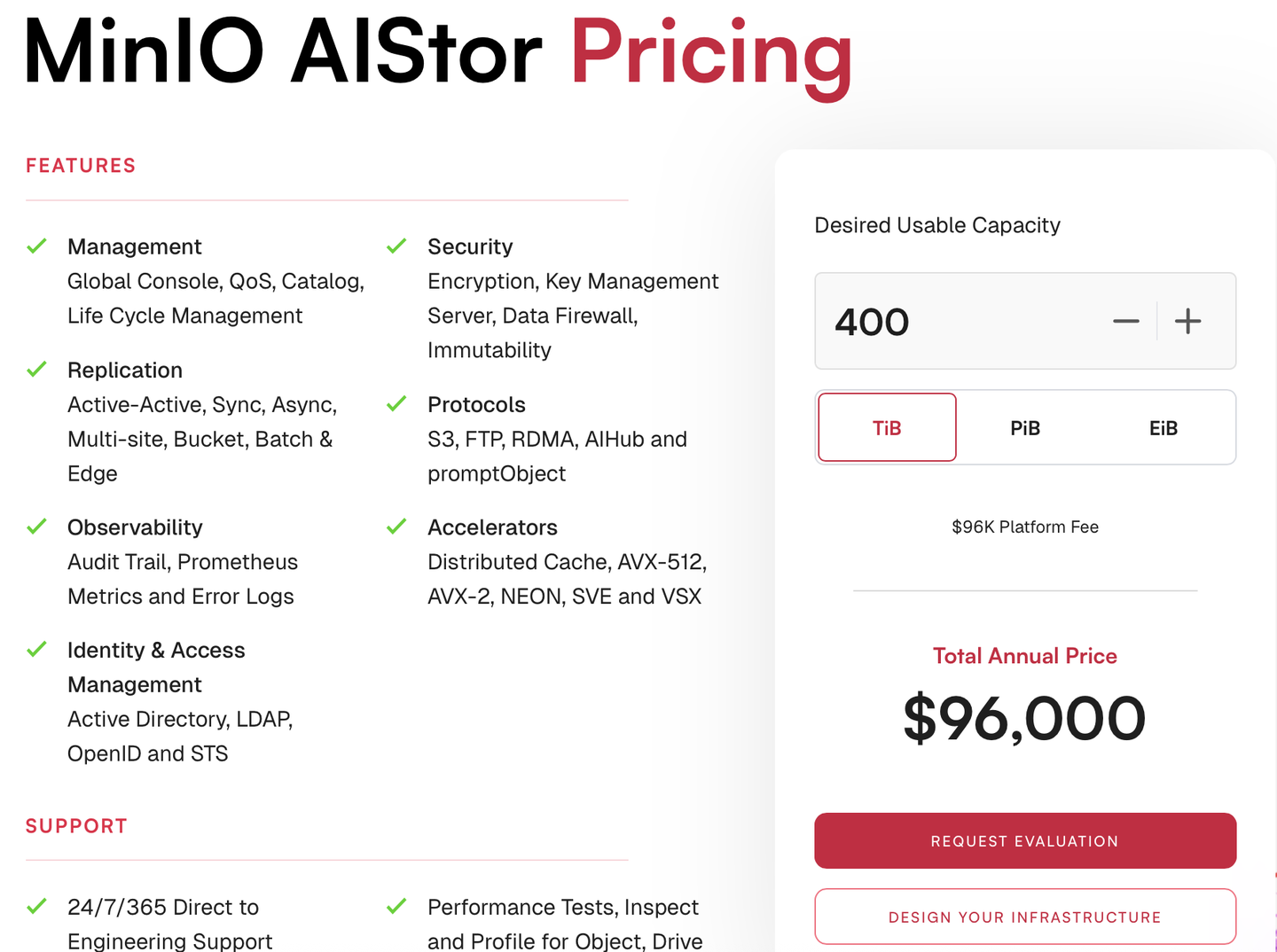Viewport: 1277px width, 952px height.
Task: Click the checkmark beside 24/7/365 support
Action: 36,907
